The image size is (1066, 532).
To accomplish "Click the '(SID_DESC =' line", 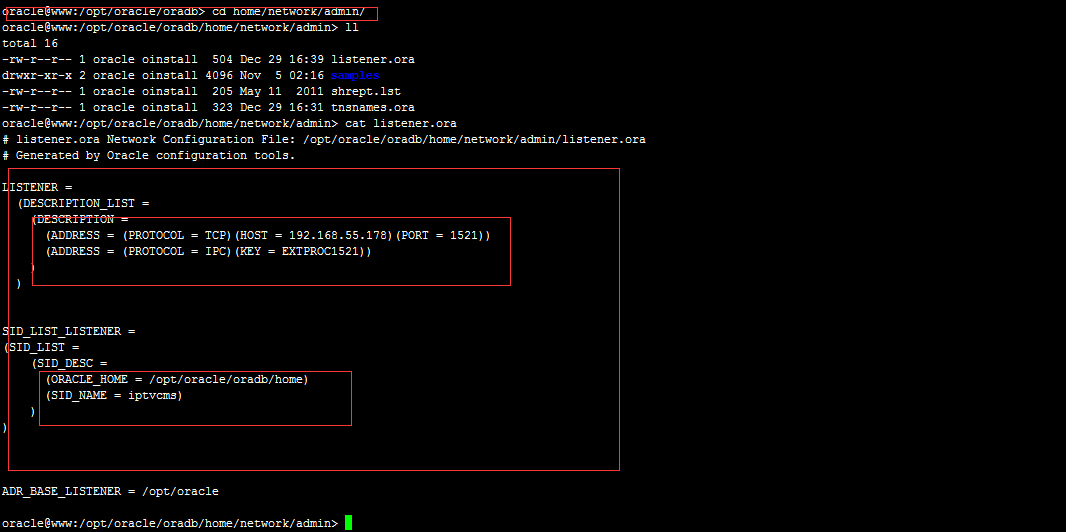I will click(69, 363).
